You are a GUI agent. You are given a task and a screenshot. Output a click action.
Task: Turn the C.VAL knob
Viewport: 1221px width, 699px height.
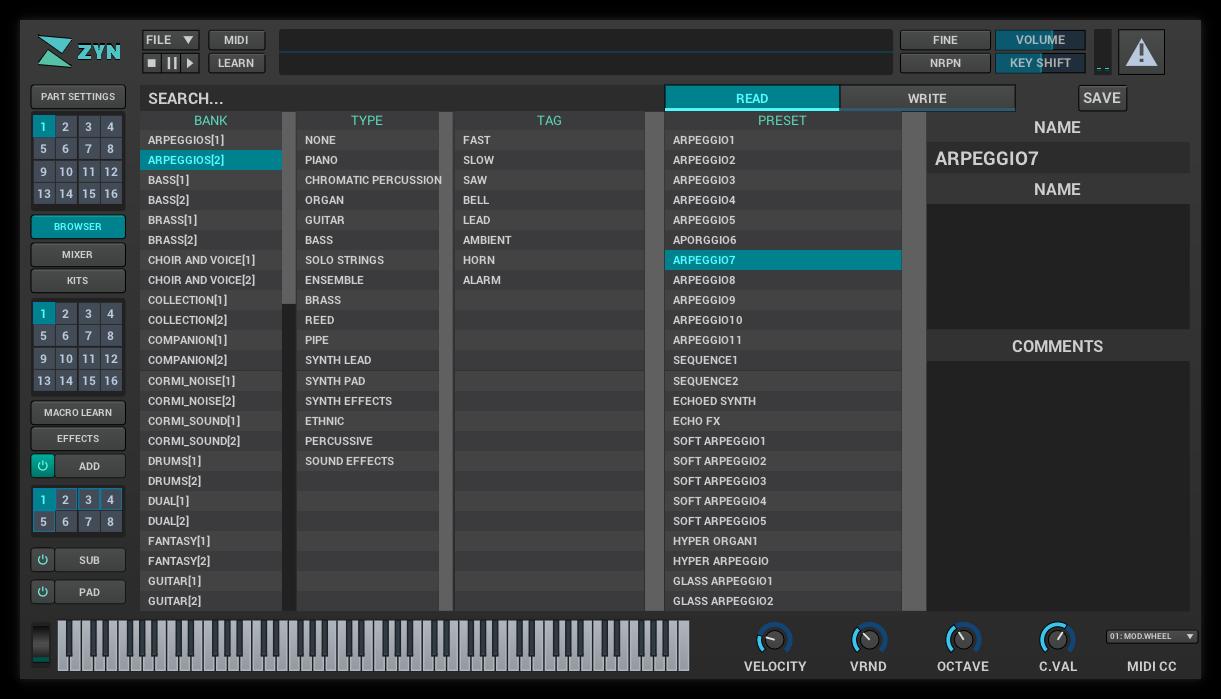point(1057,638)
